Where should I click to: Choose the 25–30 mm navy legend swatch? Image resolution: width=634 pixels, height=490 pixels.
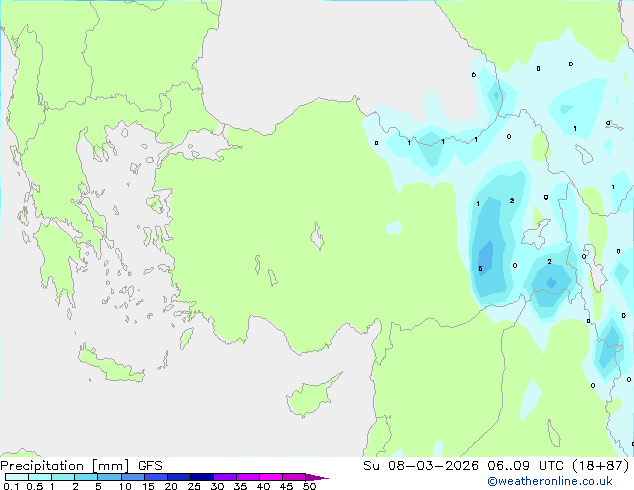coord(201,477)
